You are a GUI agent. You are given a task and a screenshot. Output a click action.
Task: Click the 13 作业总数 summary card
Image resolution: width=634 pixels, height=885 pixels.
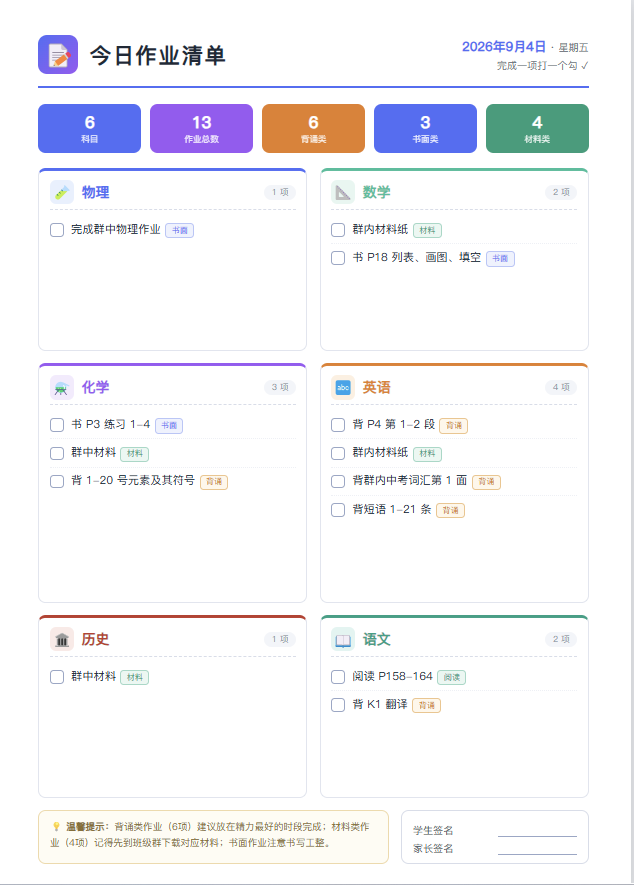pos(202,128)
